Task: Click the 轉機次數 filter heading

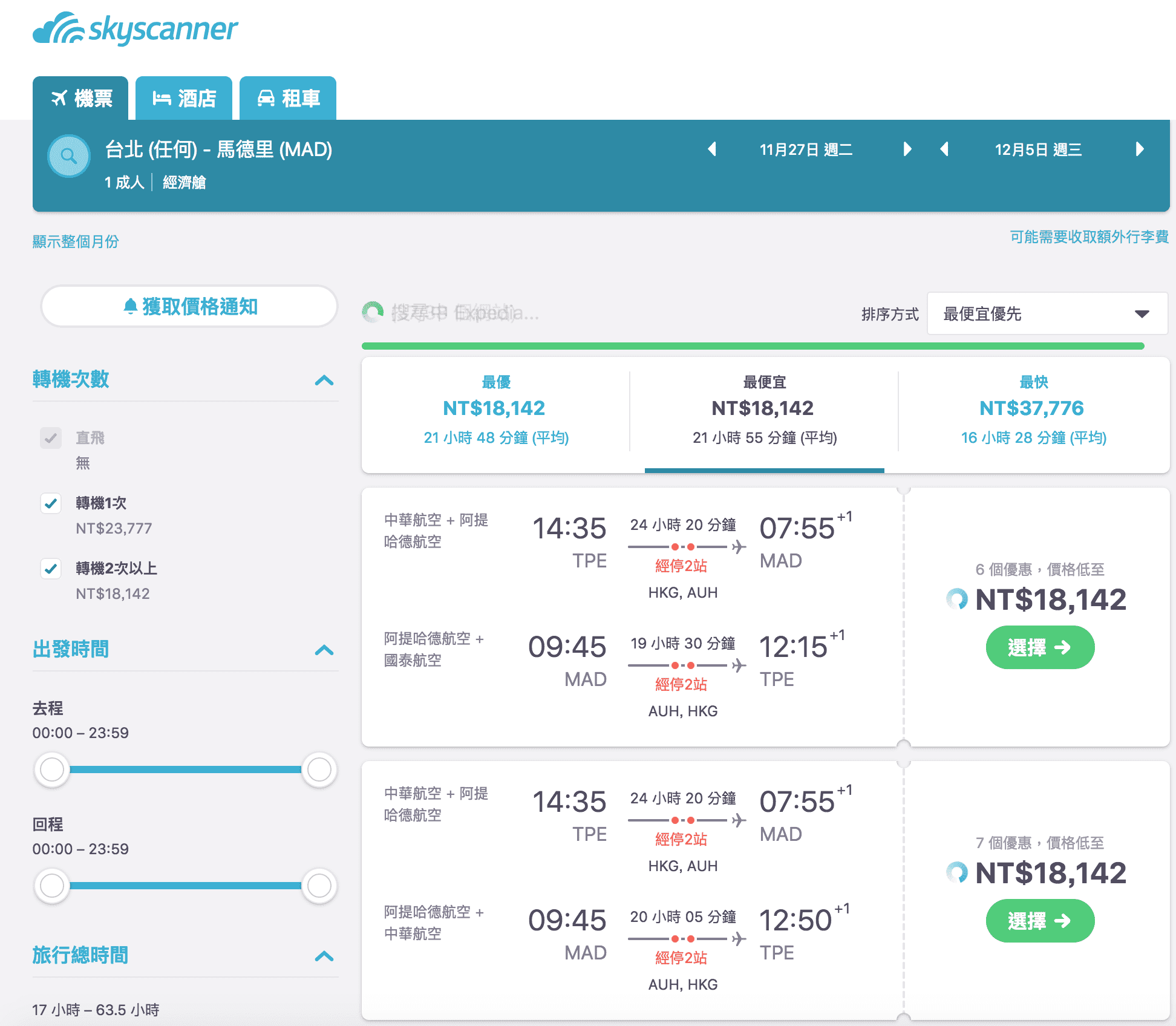Action: pos(71,379)
